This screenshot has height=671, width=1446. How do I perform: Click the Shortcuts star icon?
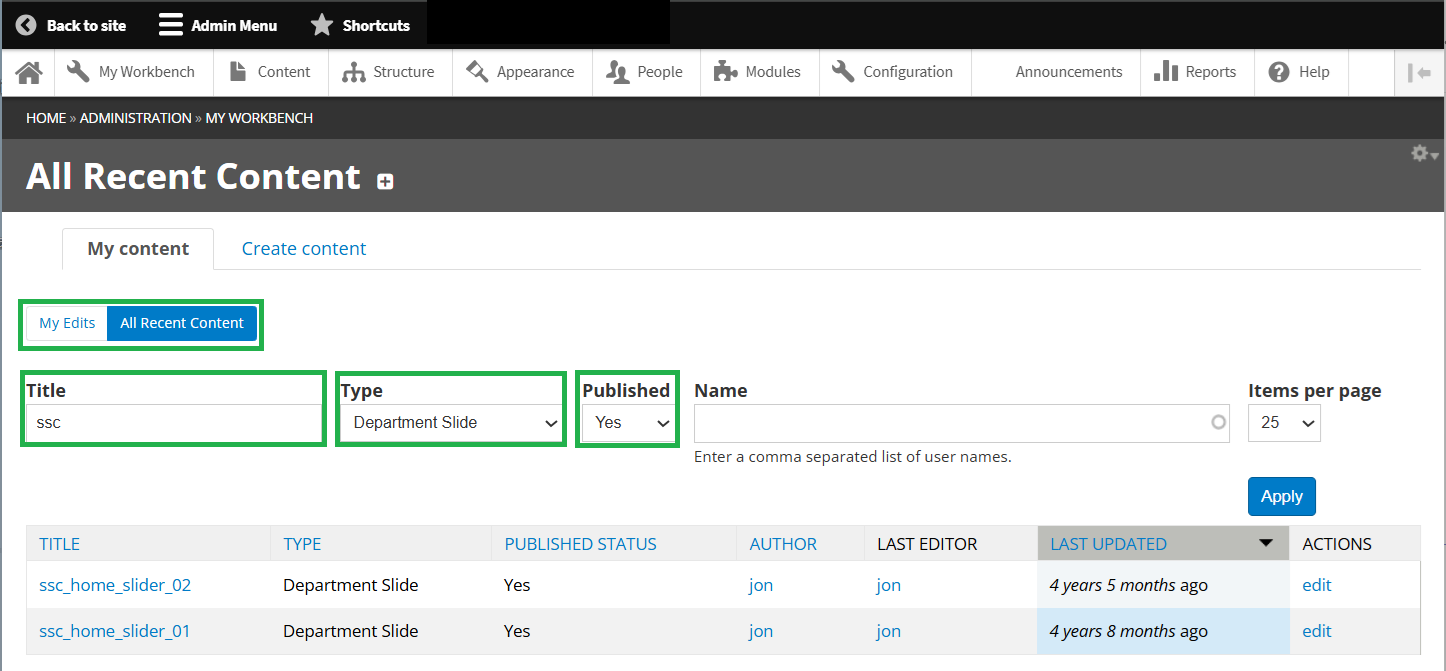[321, 25]
